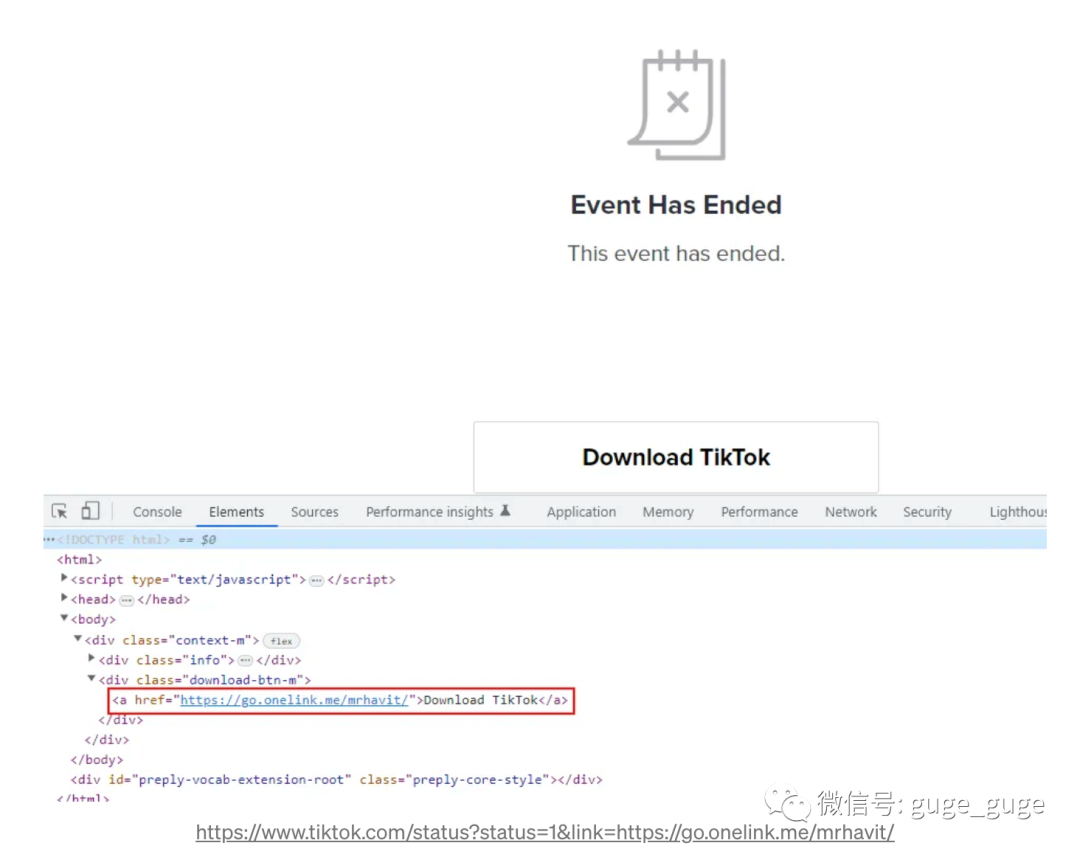
Task: Expand the script type text/javascript node
Action: click(64, 578)
